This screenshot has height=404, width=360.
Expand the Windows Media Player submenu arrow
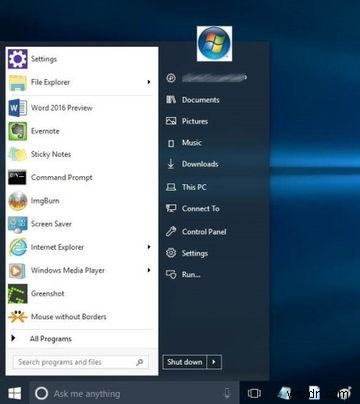149,270
